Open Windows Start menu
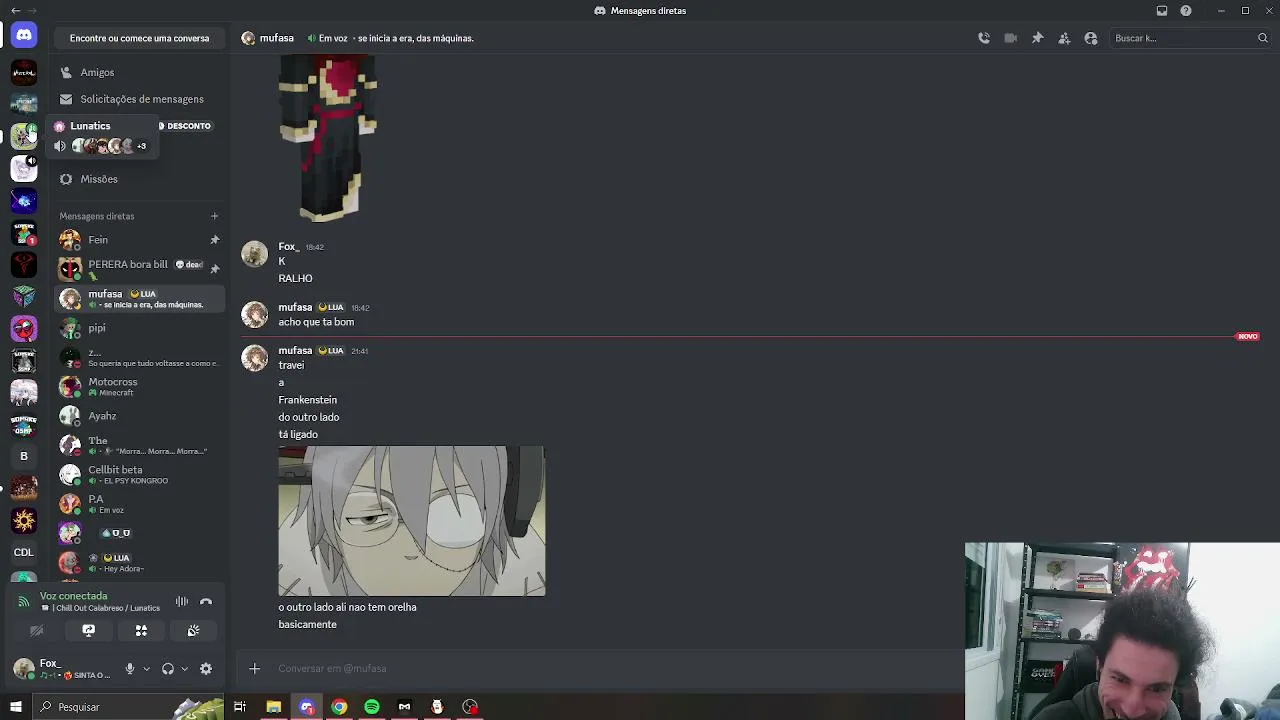Screen dimensions: 1280x720 (15, 707)
